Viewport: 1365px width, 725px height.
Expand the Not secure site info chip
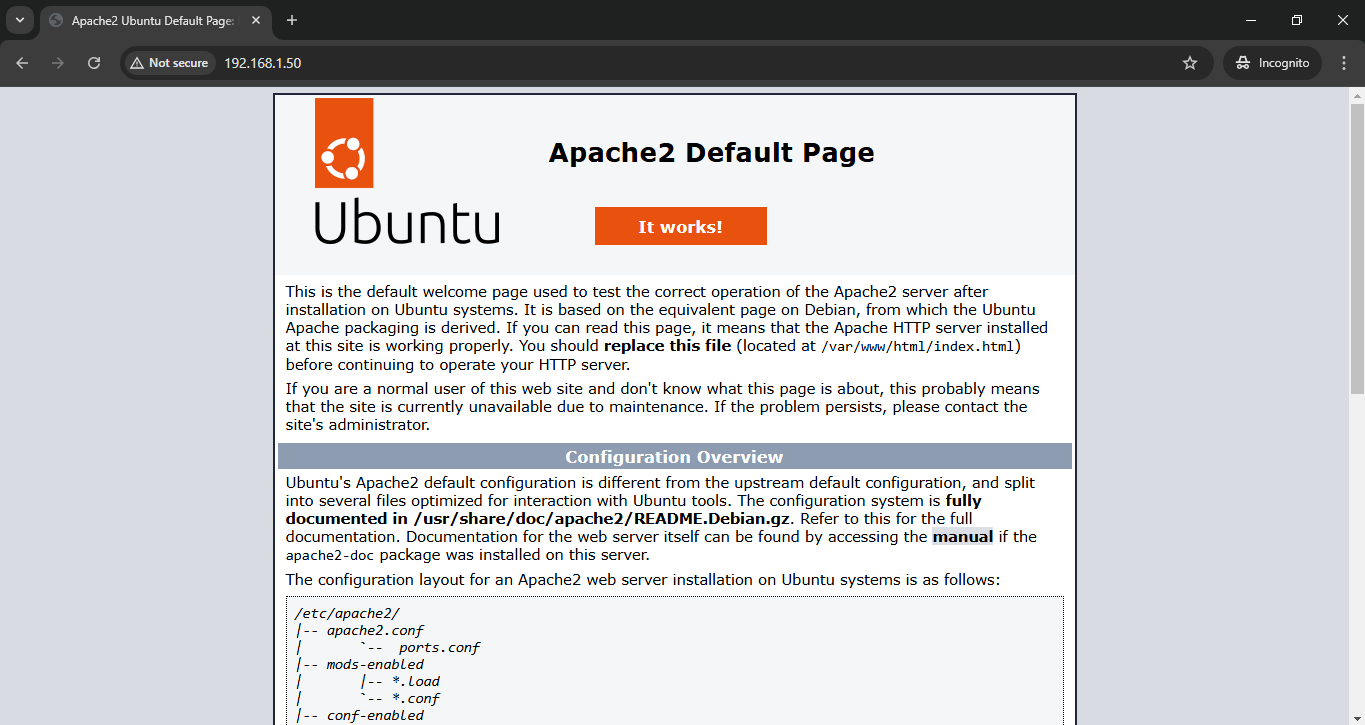(169, 63)
